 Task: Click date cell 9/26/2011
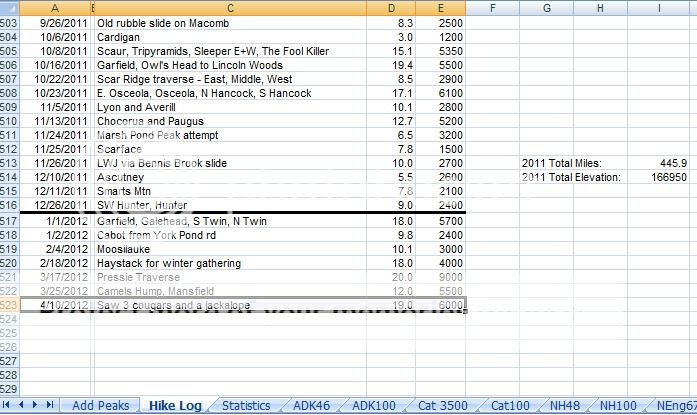click(55, 23)
